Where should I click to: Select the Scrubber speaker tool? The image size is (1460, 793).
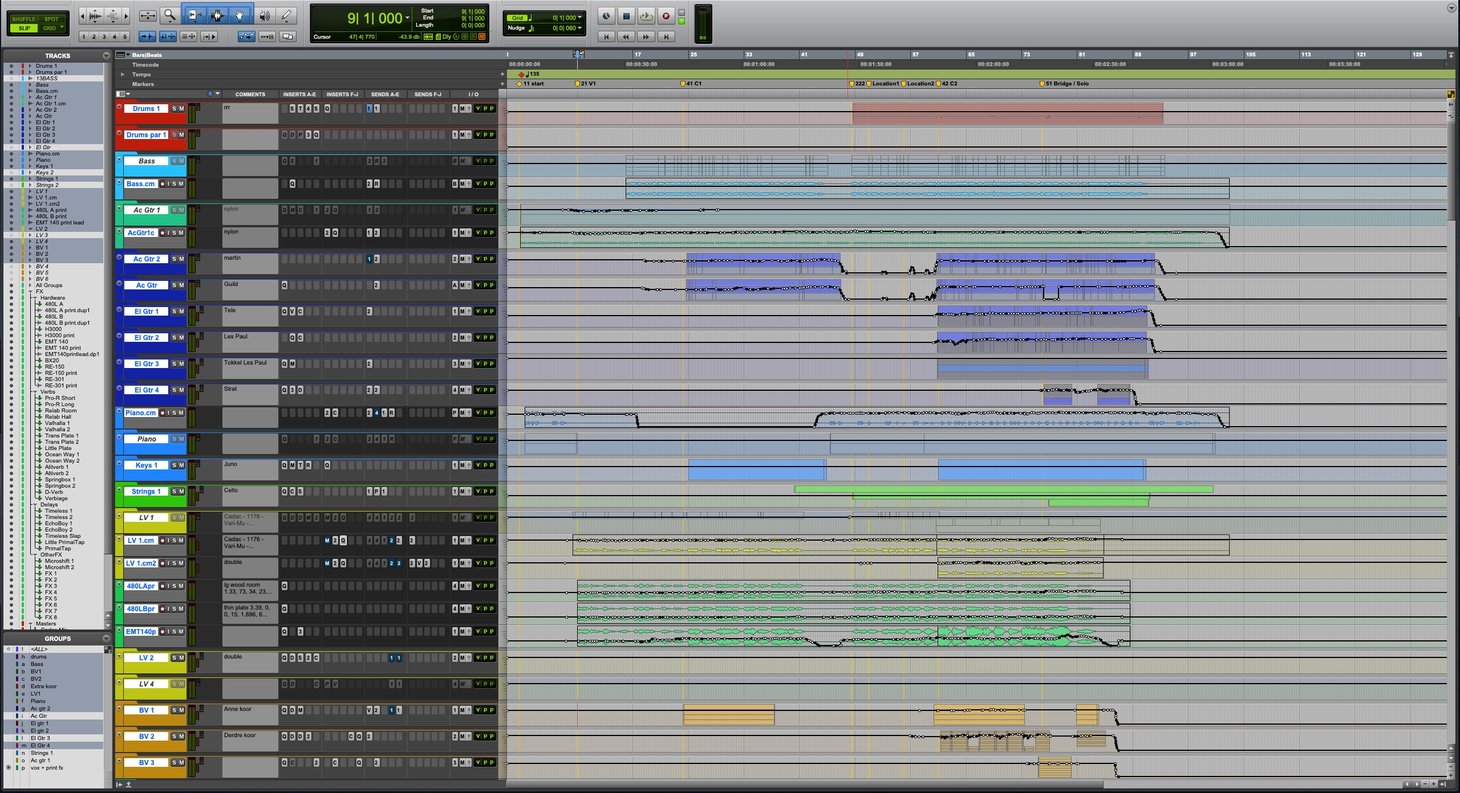tap(265, 15)
